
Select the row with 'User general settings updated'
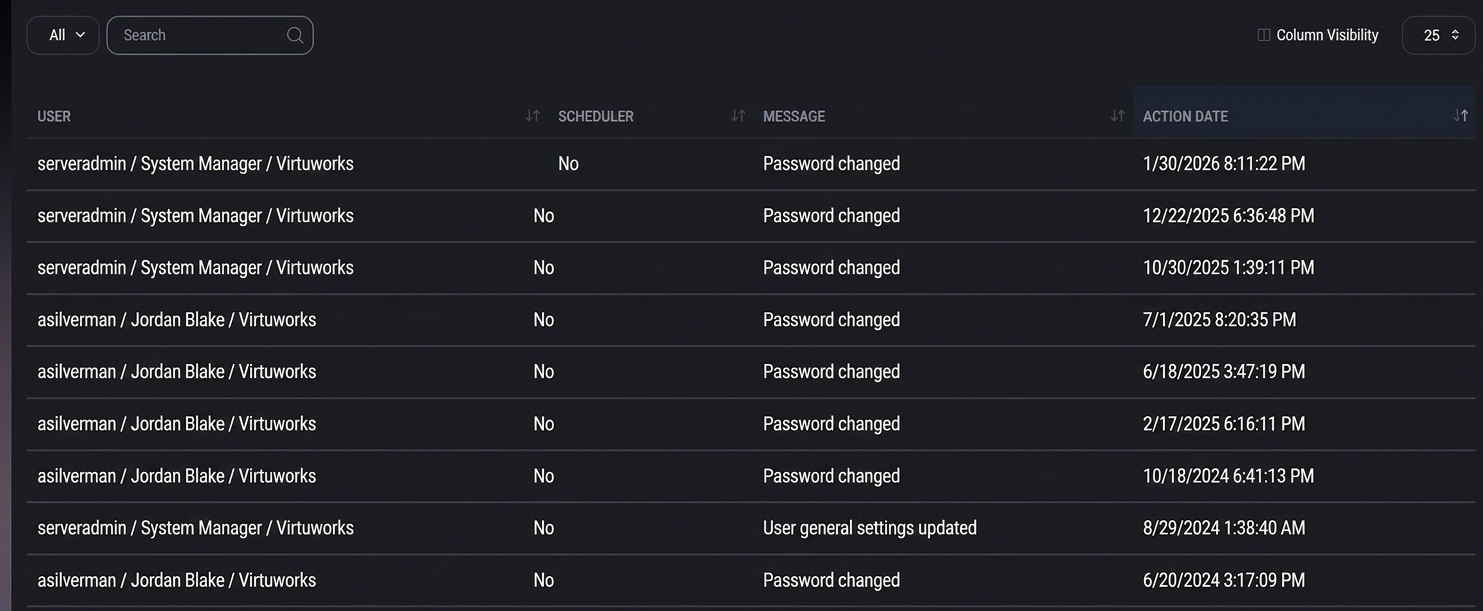click(740, 527)
